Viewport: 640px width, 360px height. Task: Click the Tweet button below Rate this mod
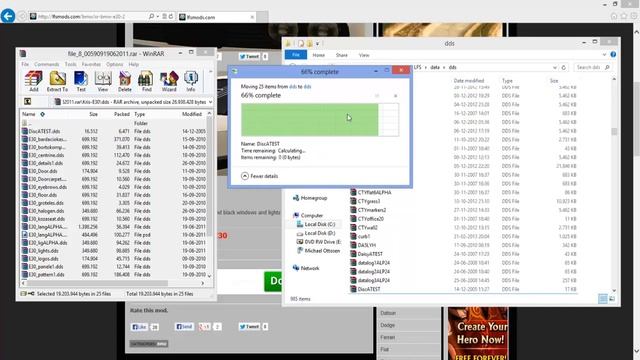coord(249,327)
